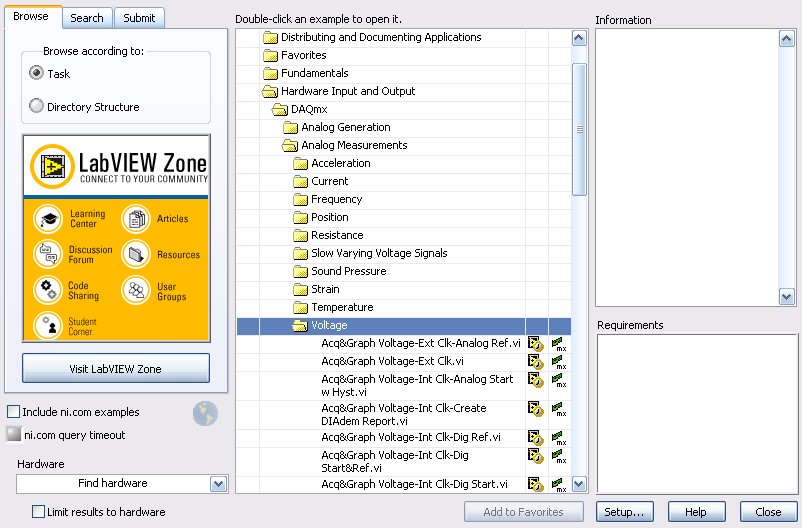Click VI icon for Acq&Graph Voltage-Int Clk-Dig Ref.vi
The height and width of the screenshot is (528, 802).
click(x=536, y=438)
